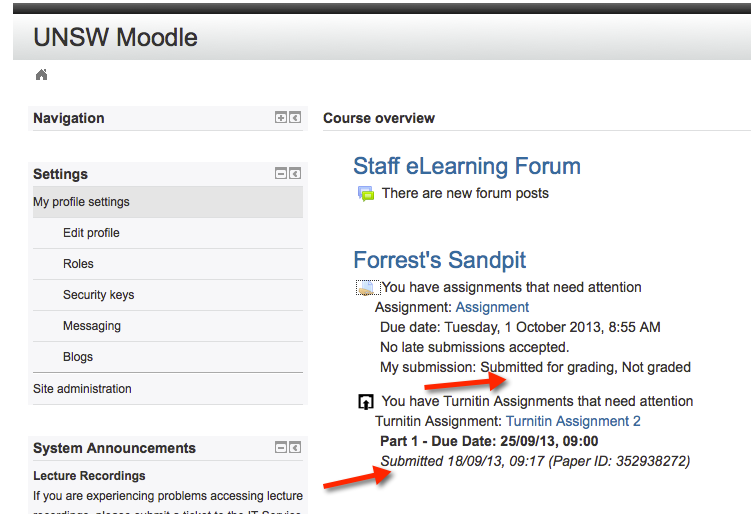Dock the Navigation block
751x514 pixels.
295,117
